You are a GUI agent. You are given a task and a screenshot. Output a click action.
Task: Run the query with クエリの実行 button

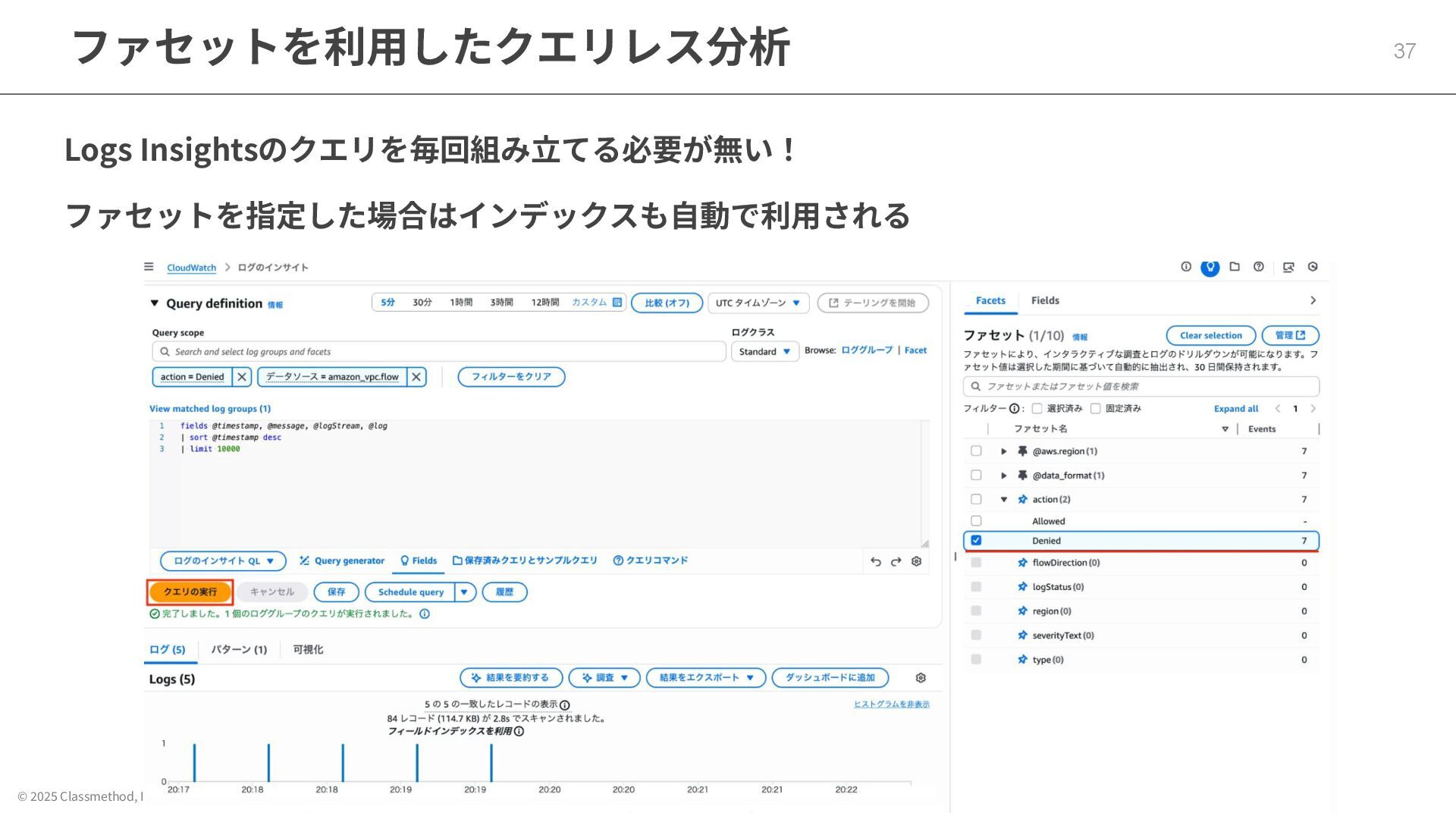190,592
